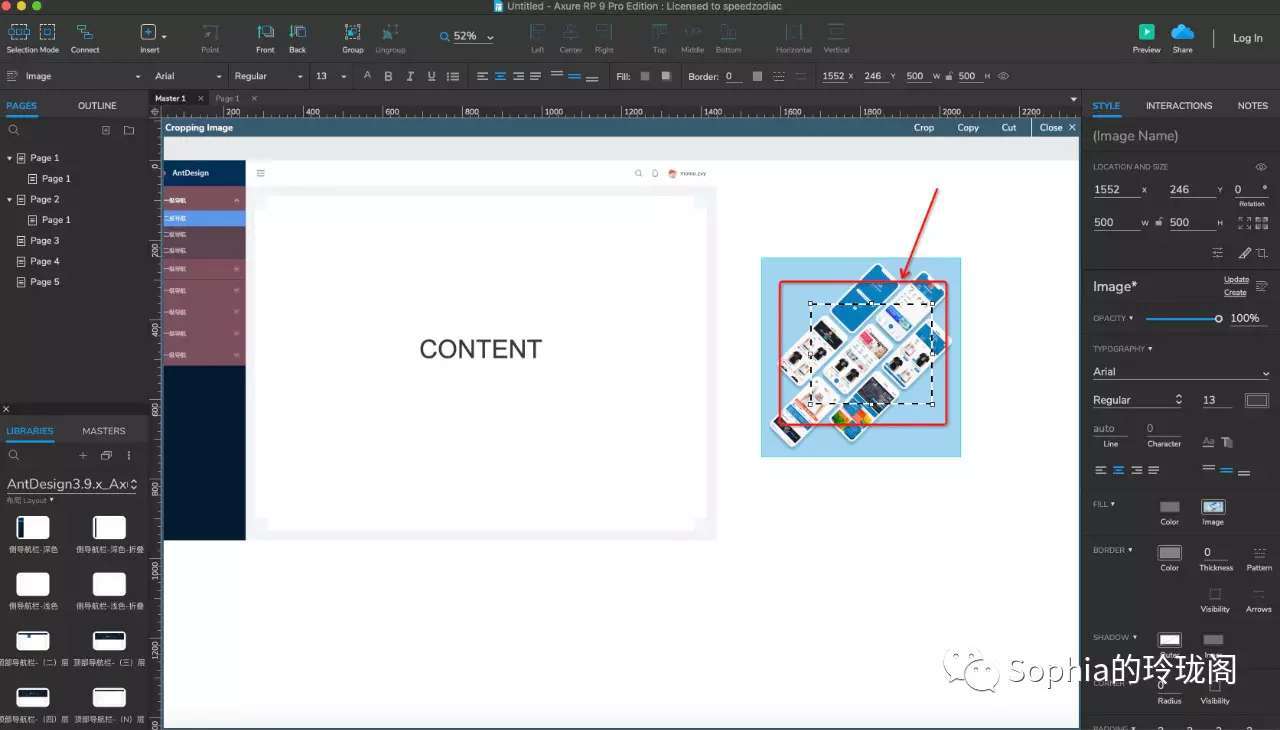The image size is (1280, 730).
Task: Click the Log In button
Action: tap(1247, 38)
